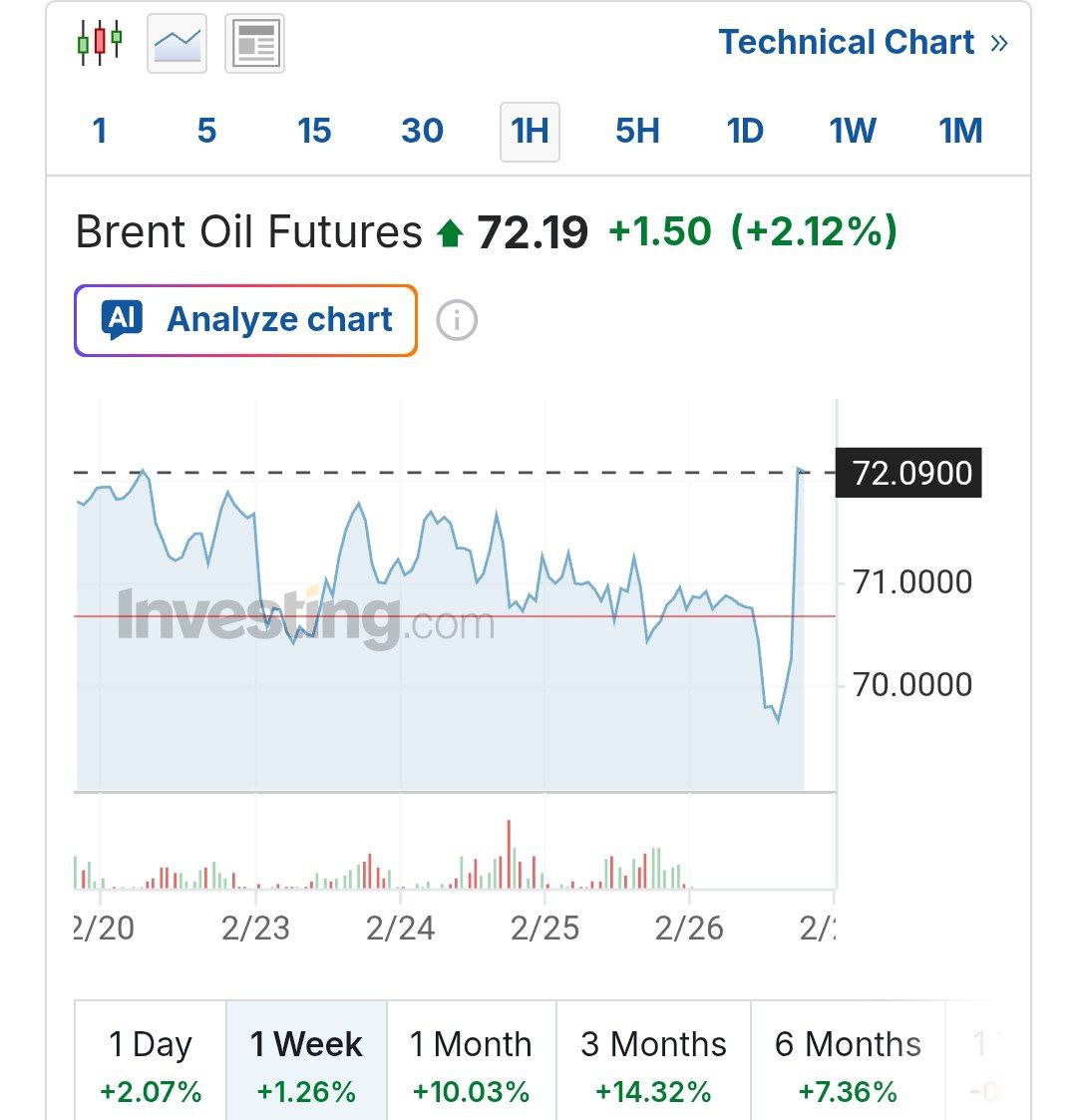Open the 1 Month performance tab
This screenshot has width=1077, height=1120.
(471, 1063)
